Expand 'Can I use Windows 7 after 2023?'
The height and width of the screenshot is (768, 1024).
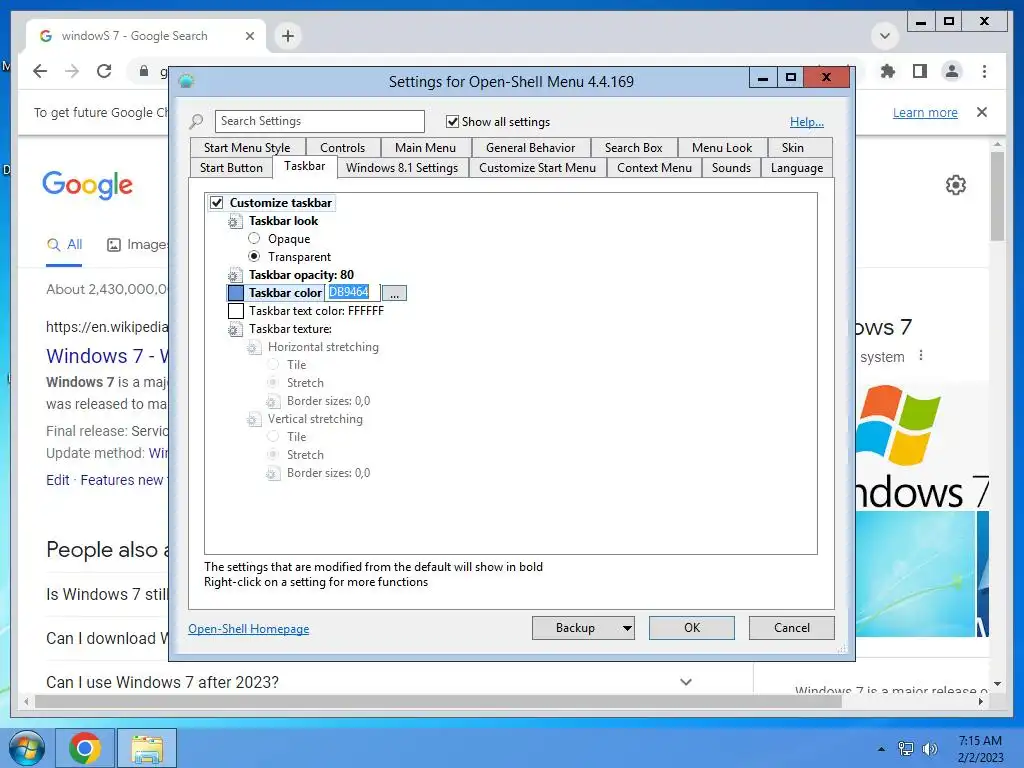686,682
